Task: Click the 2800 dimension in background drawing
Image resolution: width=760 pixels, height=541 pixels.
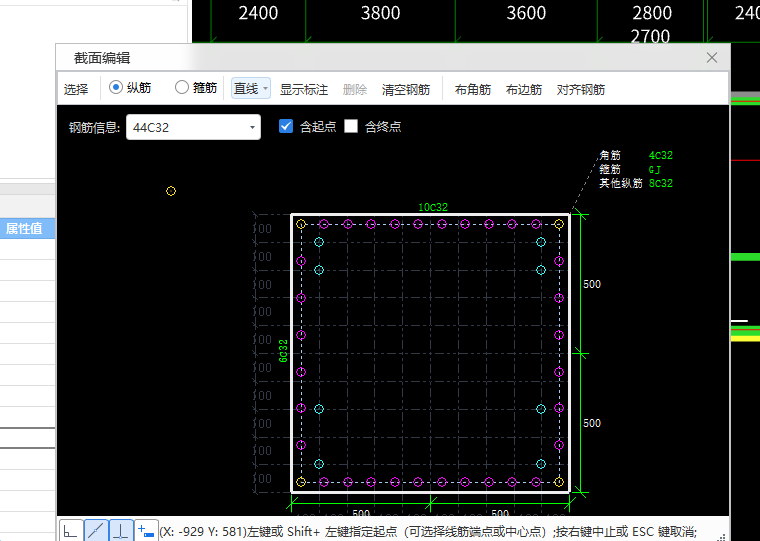Action: [652, 13]
